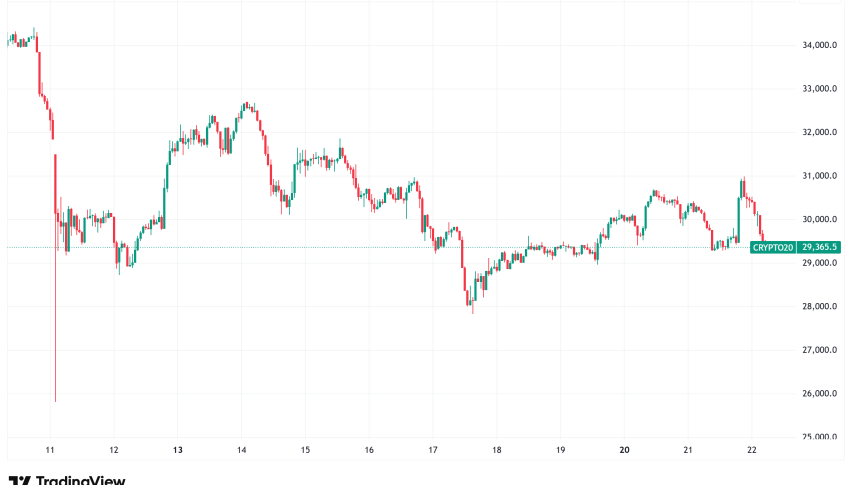The width and height of the screenshot is (852, 485).
Task: Click the TradingView logo icon
Action: 17,480
